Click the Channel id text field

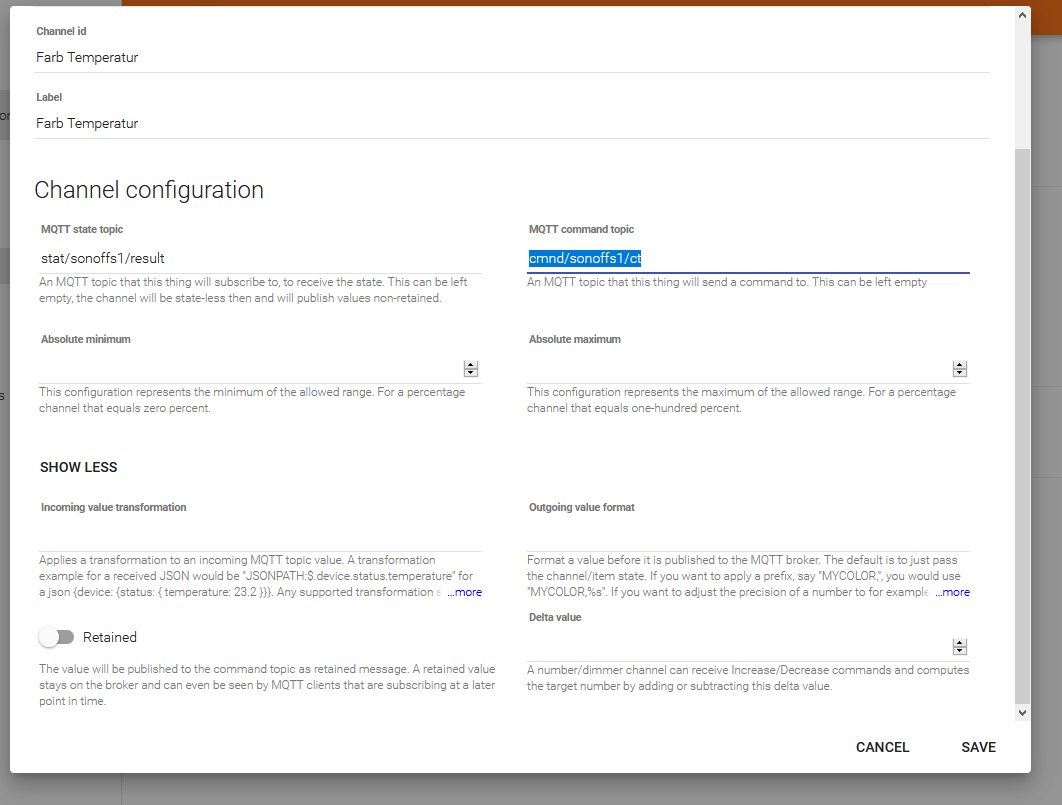[511, 58]
